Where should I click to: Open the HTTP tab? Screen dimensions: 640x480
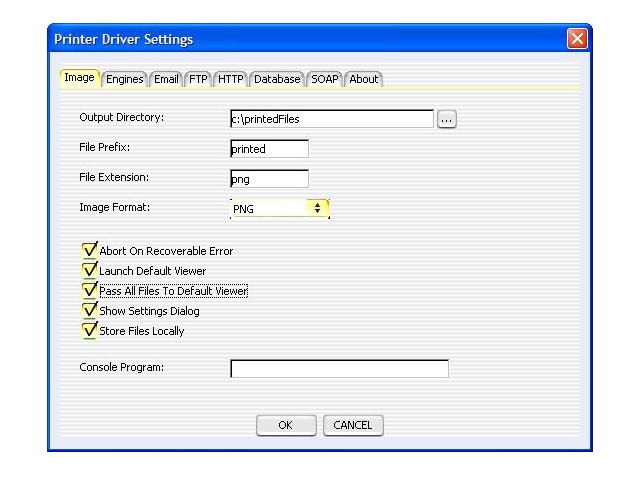pos(231,79)
